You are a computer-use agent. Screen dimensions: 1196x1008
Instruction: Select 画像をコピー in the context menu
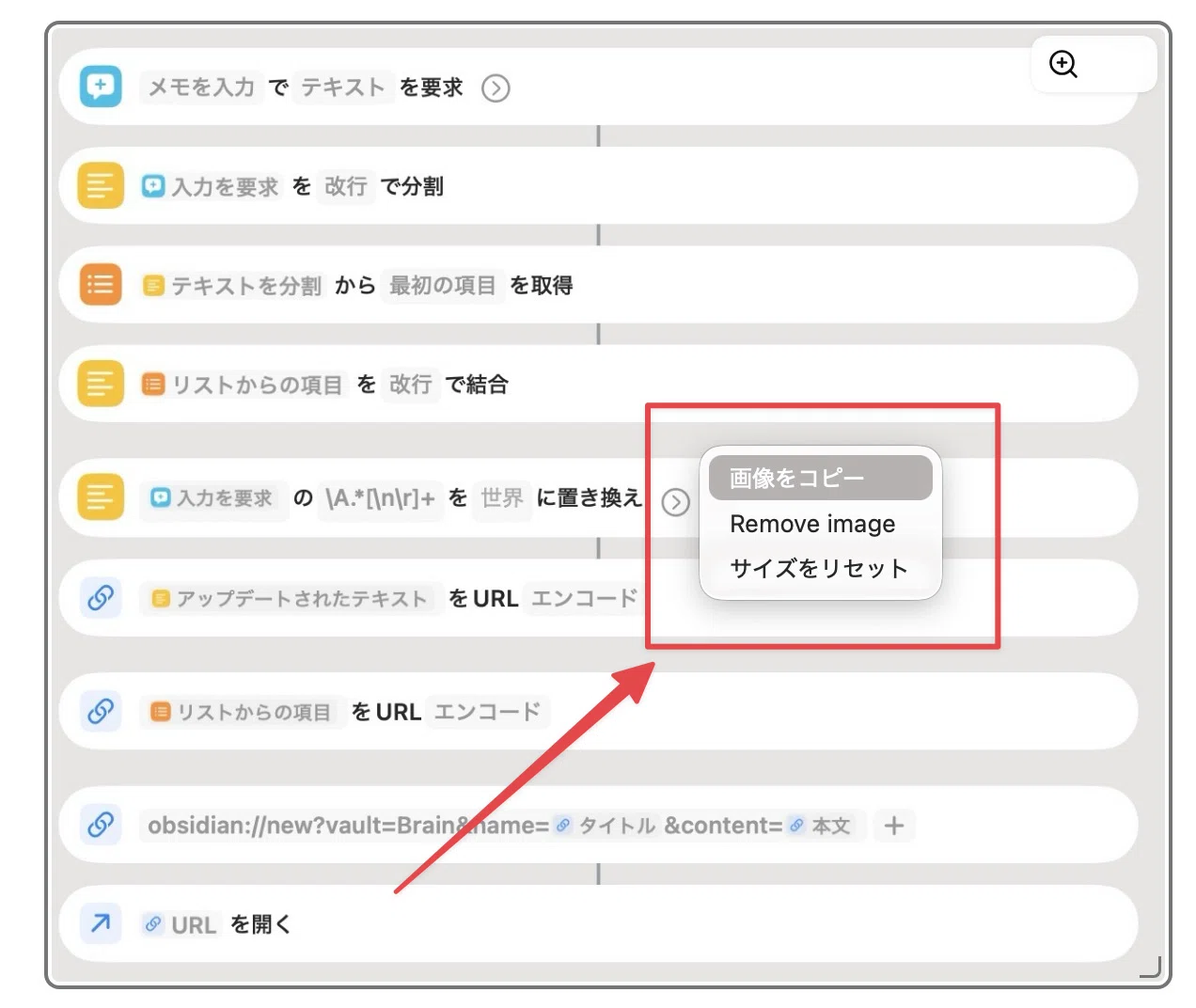pyautogui.click(x=820, y=478)
